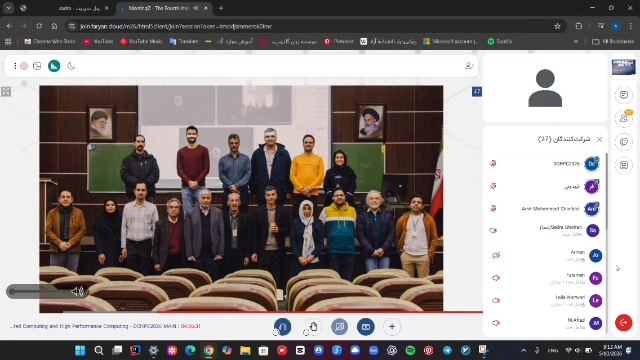Screen dimensions: 640x360
Task: Open the Chrome Web Store bookmark
Action: [50, 41]
